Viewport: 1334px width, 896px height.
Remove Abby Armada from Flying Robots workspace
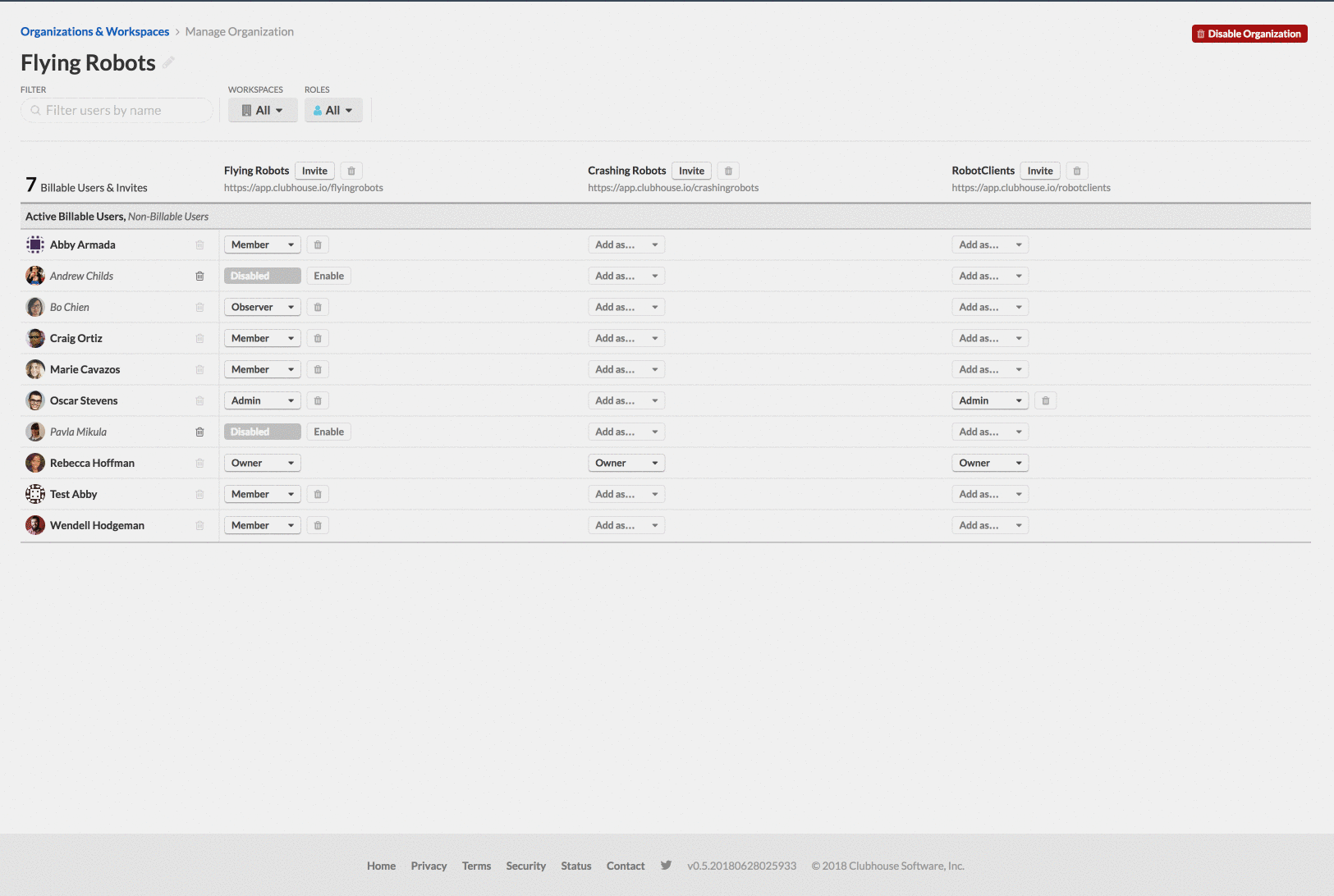(318, 245)
